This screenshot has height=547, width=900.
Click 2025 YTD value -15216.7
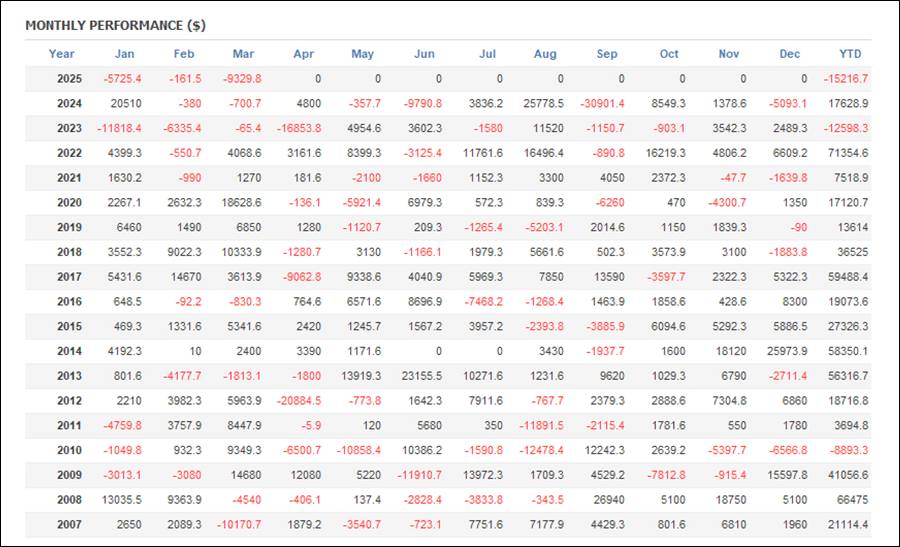tap(846, 79)
